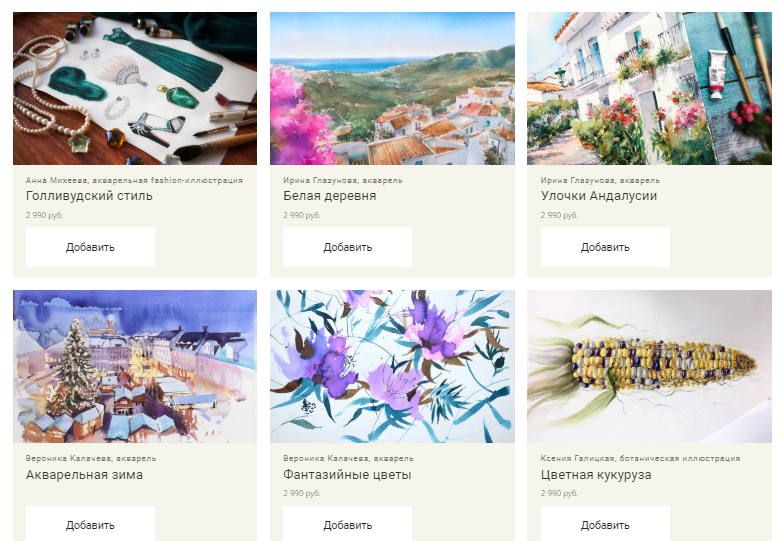
Task: Select author line Ксения Галицкая ботаническая иллюстрация
Action: [x=640, y=458]
